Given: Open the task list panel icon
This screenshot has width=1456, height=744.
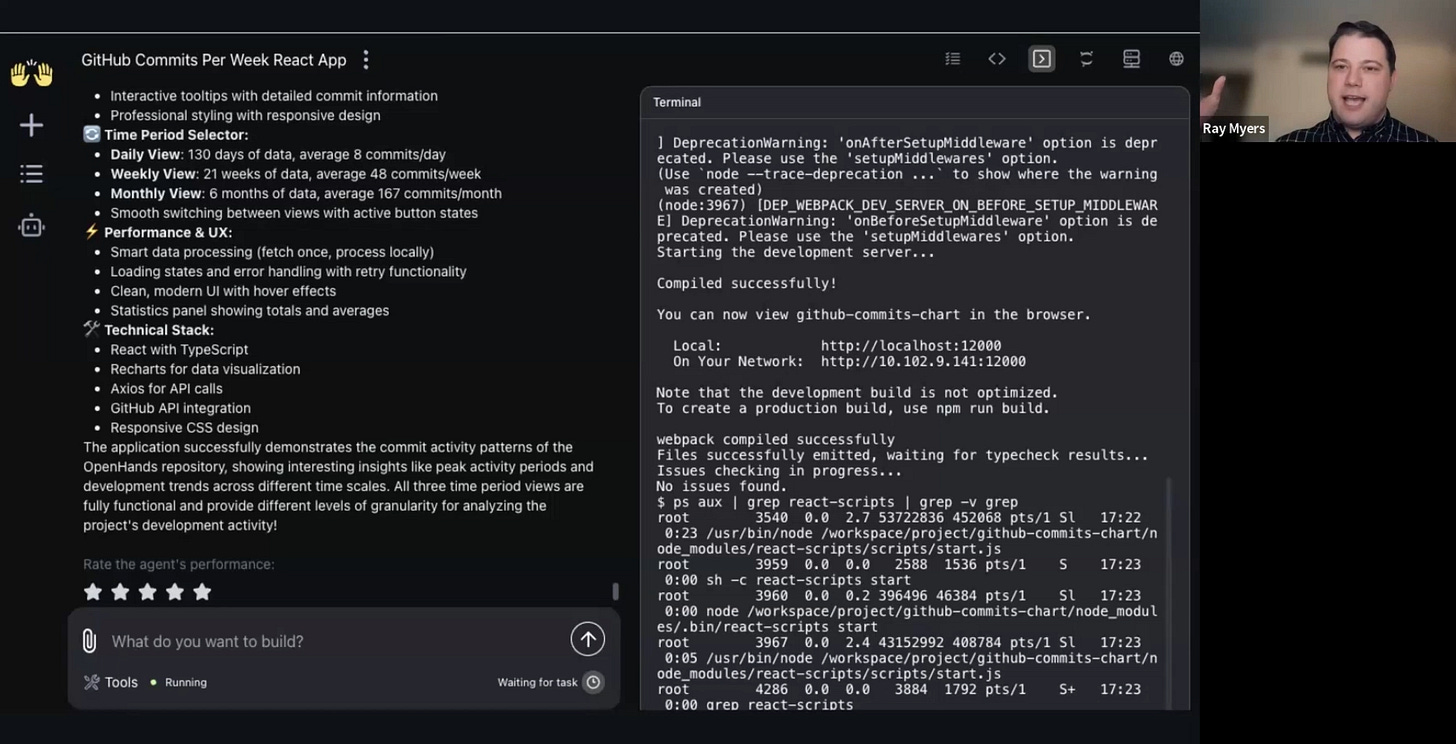Looking at the screenshot, I should pyautogui.click(x=953, y=59).
